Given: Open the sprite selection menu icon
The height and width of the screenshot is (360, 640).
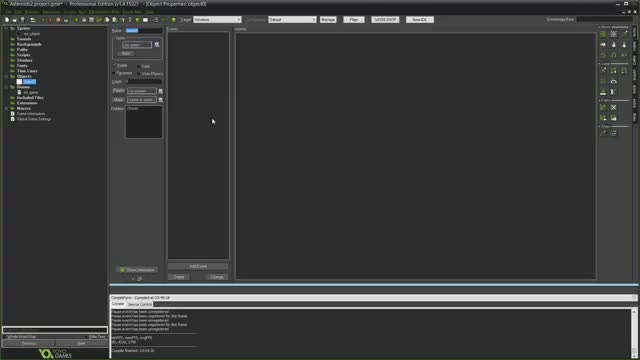Looking at the screenshot, I should (x=157, y=45).
